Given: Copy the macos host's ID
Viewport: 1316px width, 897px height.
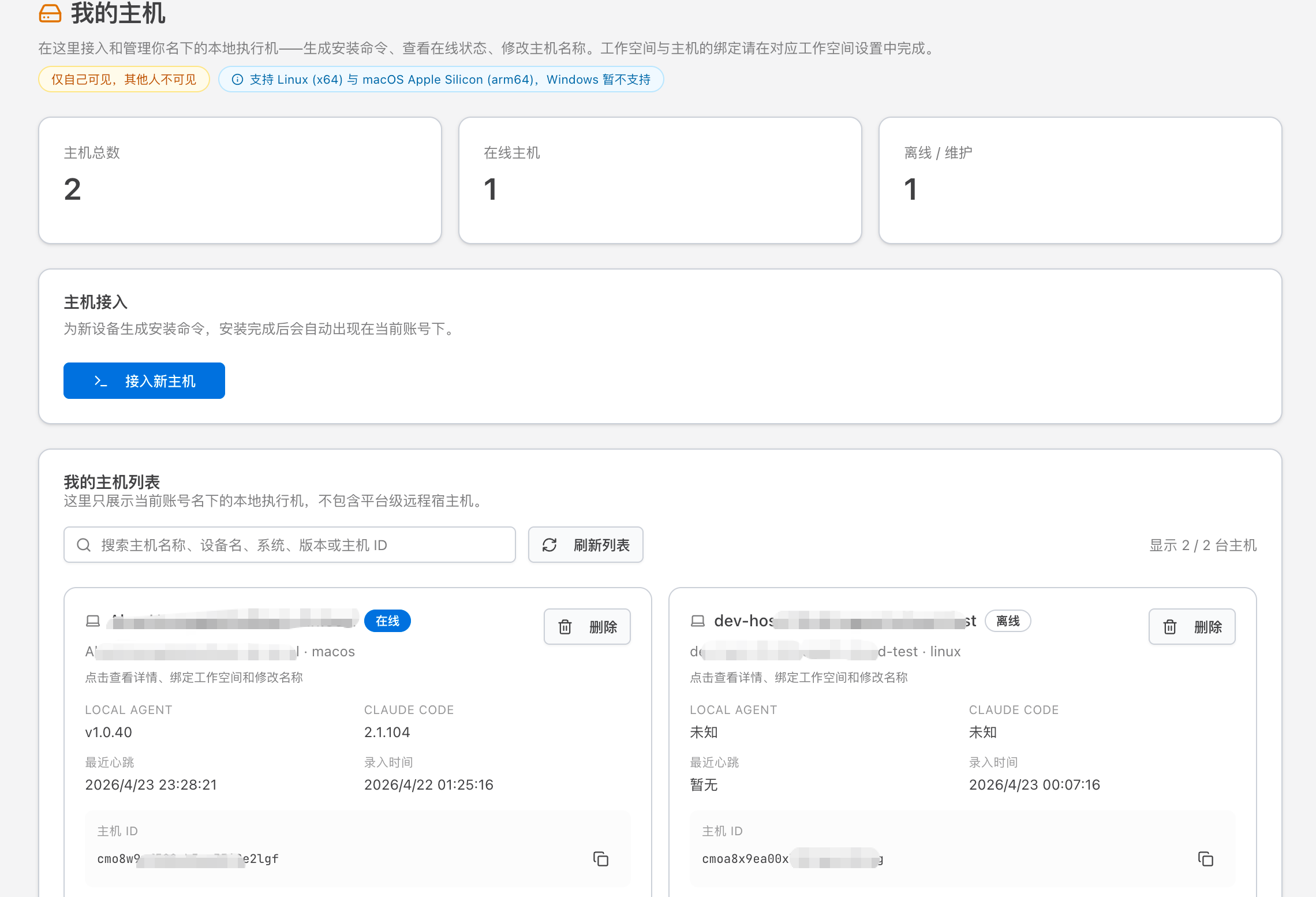Looking at the screenshot, I should 601,859.
